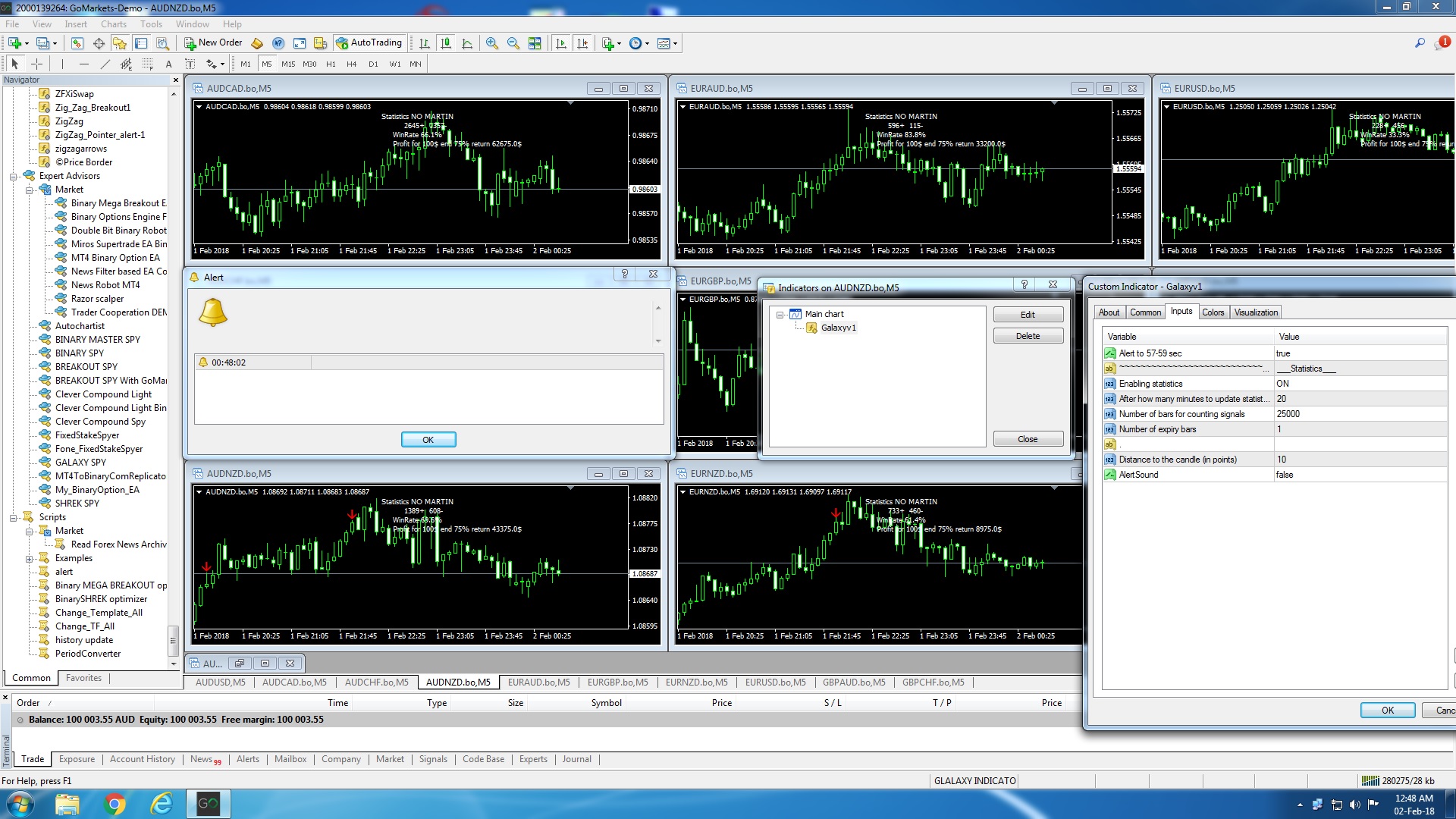
Task: Click the New Order toolbar button
Action: (x=213, y=43)
